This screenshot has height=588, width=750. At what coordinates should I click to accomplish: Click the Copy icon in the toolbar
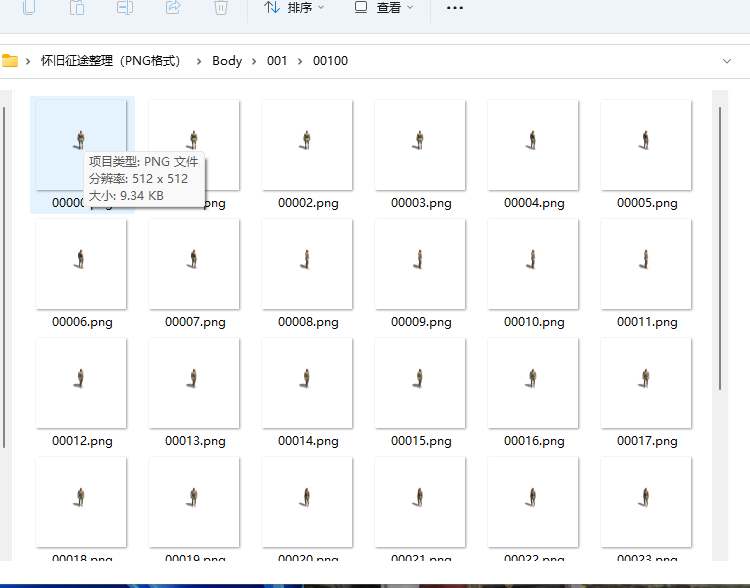coord(29,8)
